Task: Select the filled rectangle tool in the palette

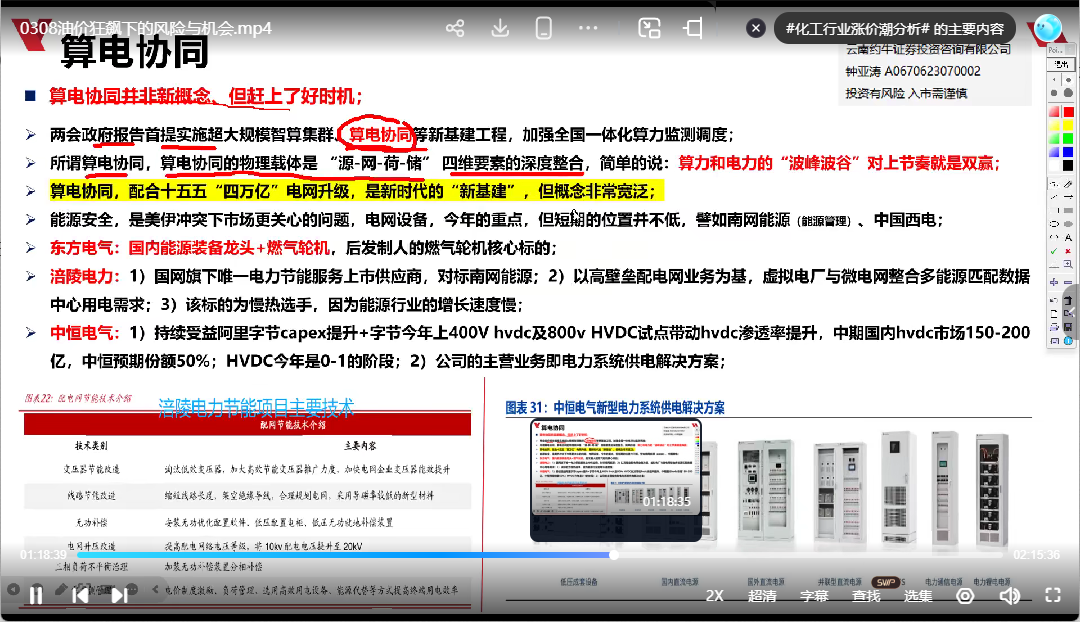Action: click(1068, 210)
